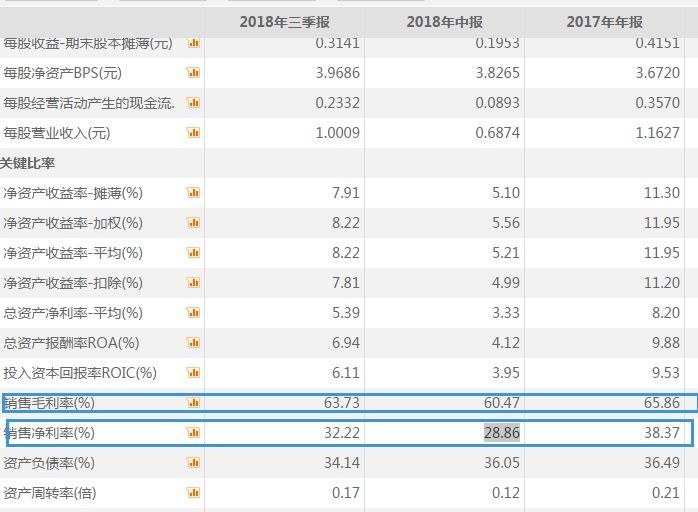698x512 pixels.
Task: Click the 0.0893 cash flow value
Action: coord(497,103)
